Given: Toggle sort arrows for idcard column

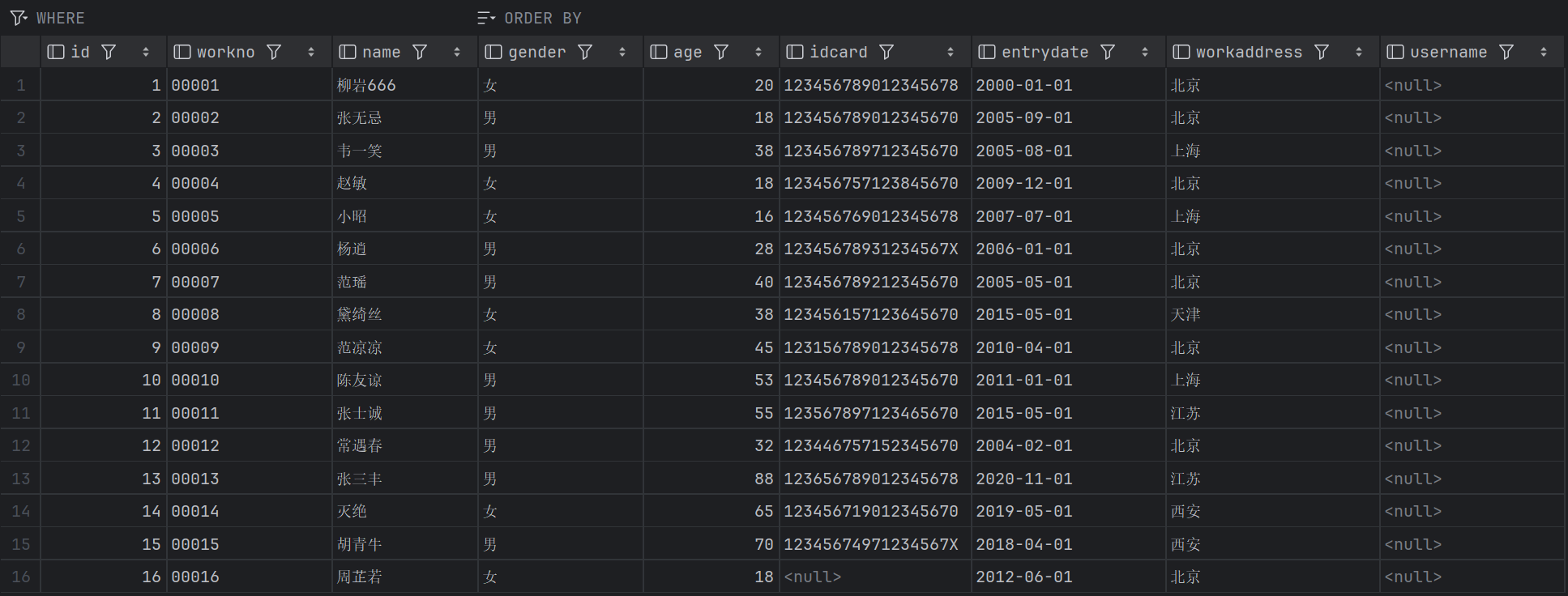Looking at the screenshot, I should pyautogui.click(x=951, y=52).
